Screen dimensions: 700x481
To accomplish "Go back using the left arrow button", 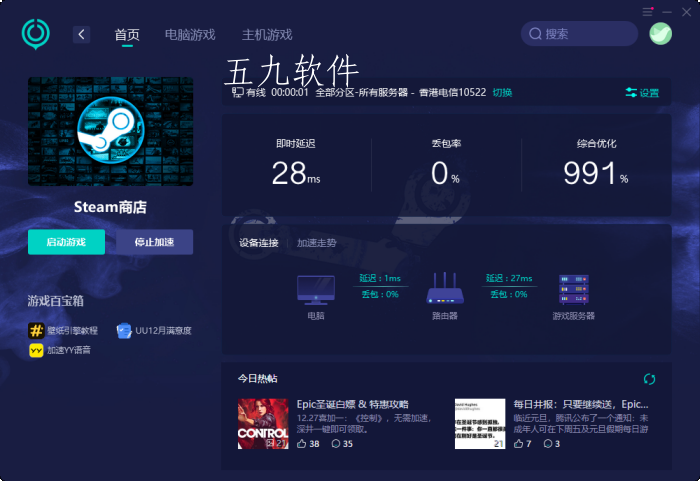I will pyautogui.click(x=81, y=34).
